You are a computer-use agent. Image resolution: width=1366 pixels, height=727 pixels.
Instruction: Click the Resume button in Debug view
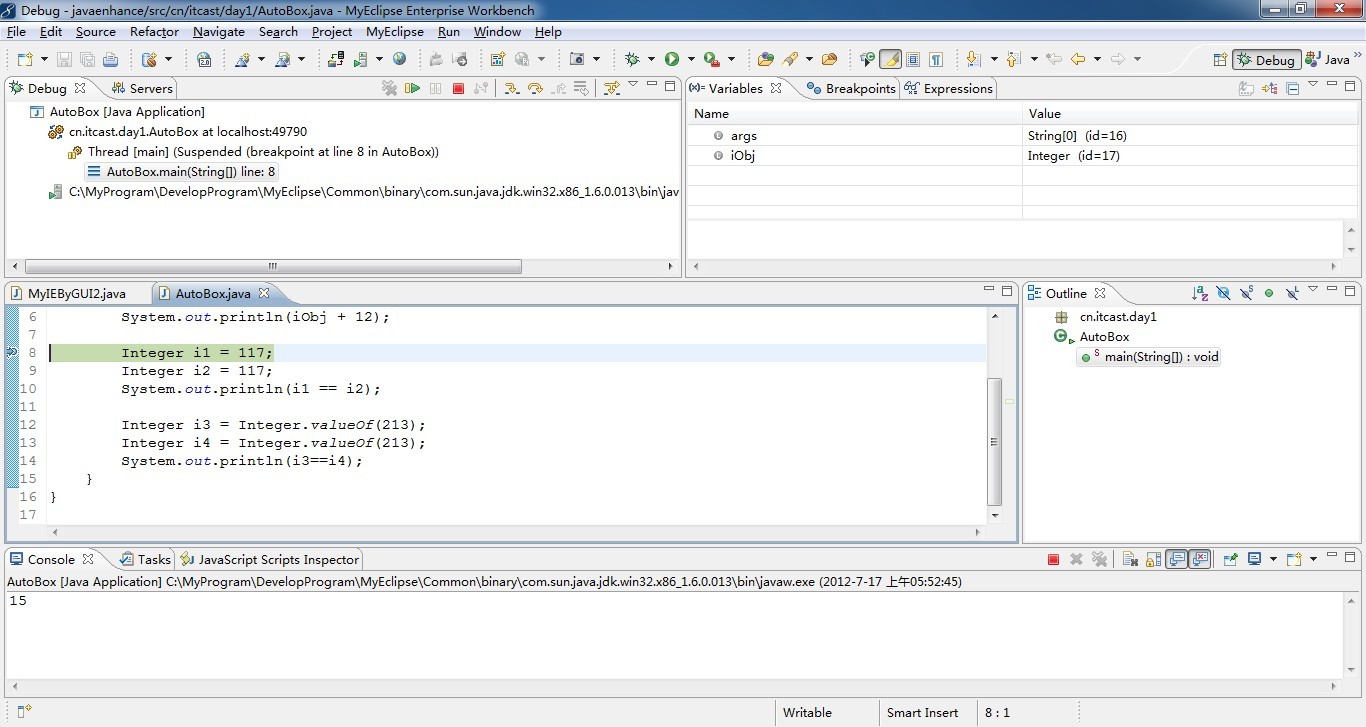pyautogui.click(x=412, y=88)
